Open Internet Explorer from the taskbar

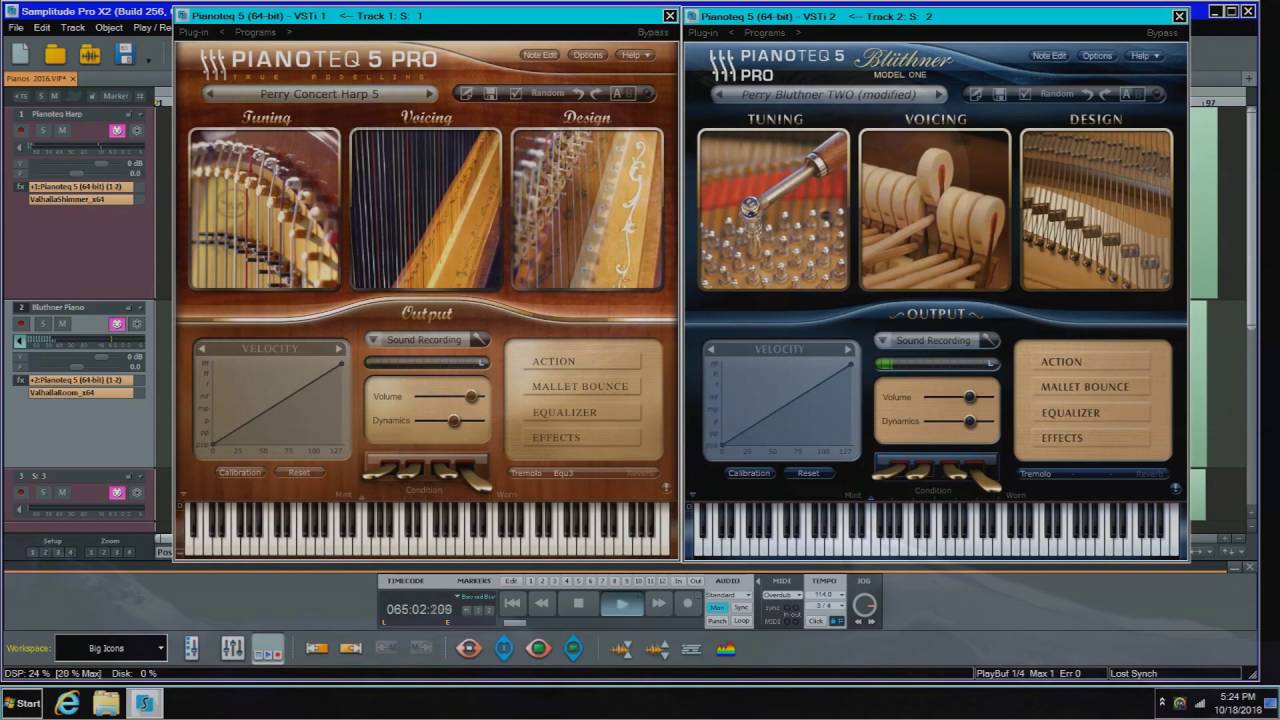click(67, 703)
